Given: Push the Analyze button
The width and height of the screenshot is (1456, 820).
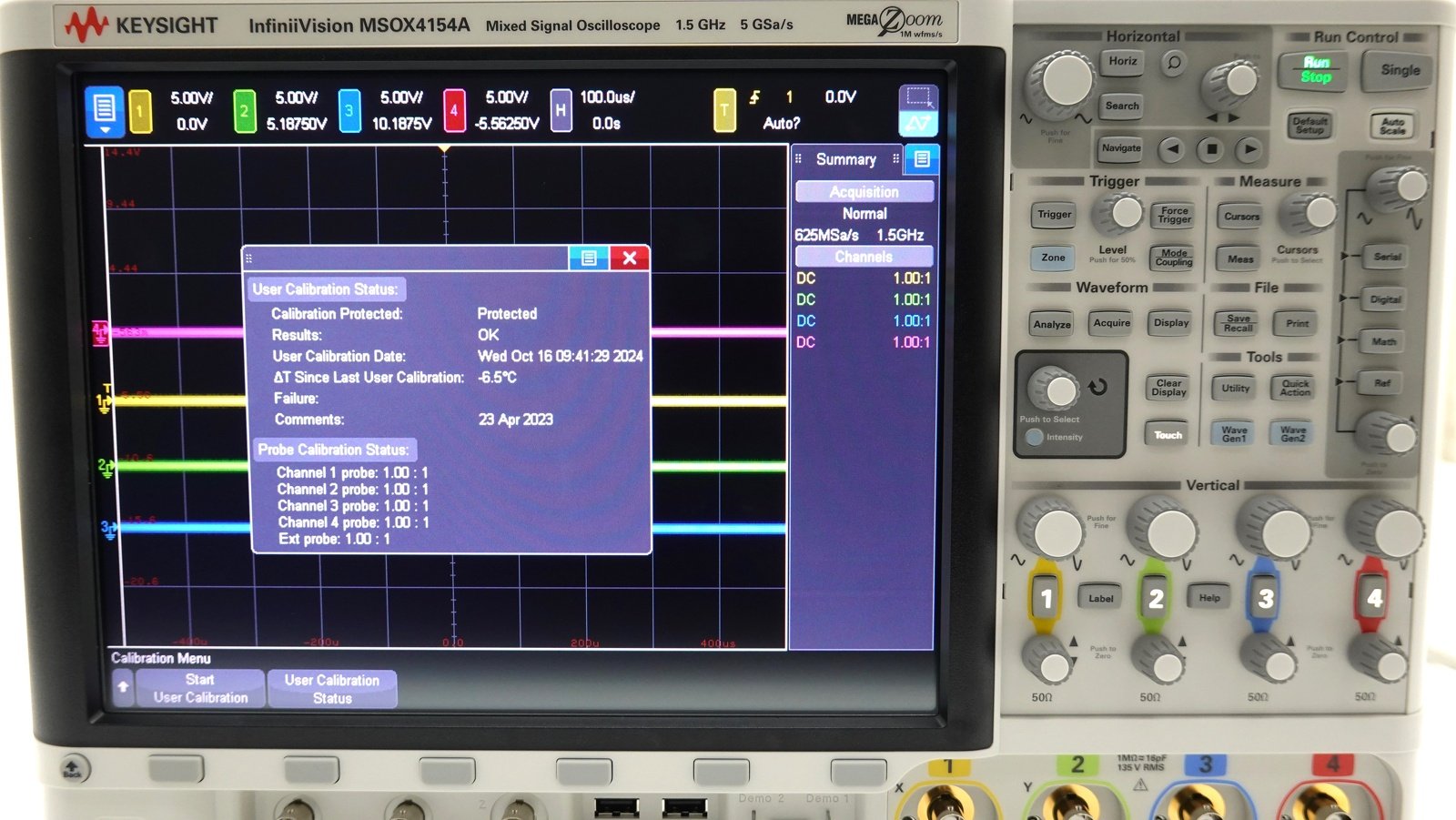Looking at the screenshot, I should tap(1052, 324).
